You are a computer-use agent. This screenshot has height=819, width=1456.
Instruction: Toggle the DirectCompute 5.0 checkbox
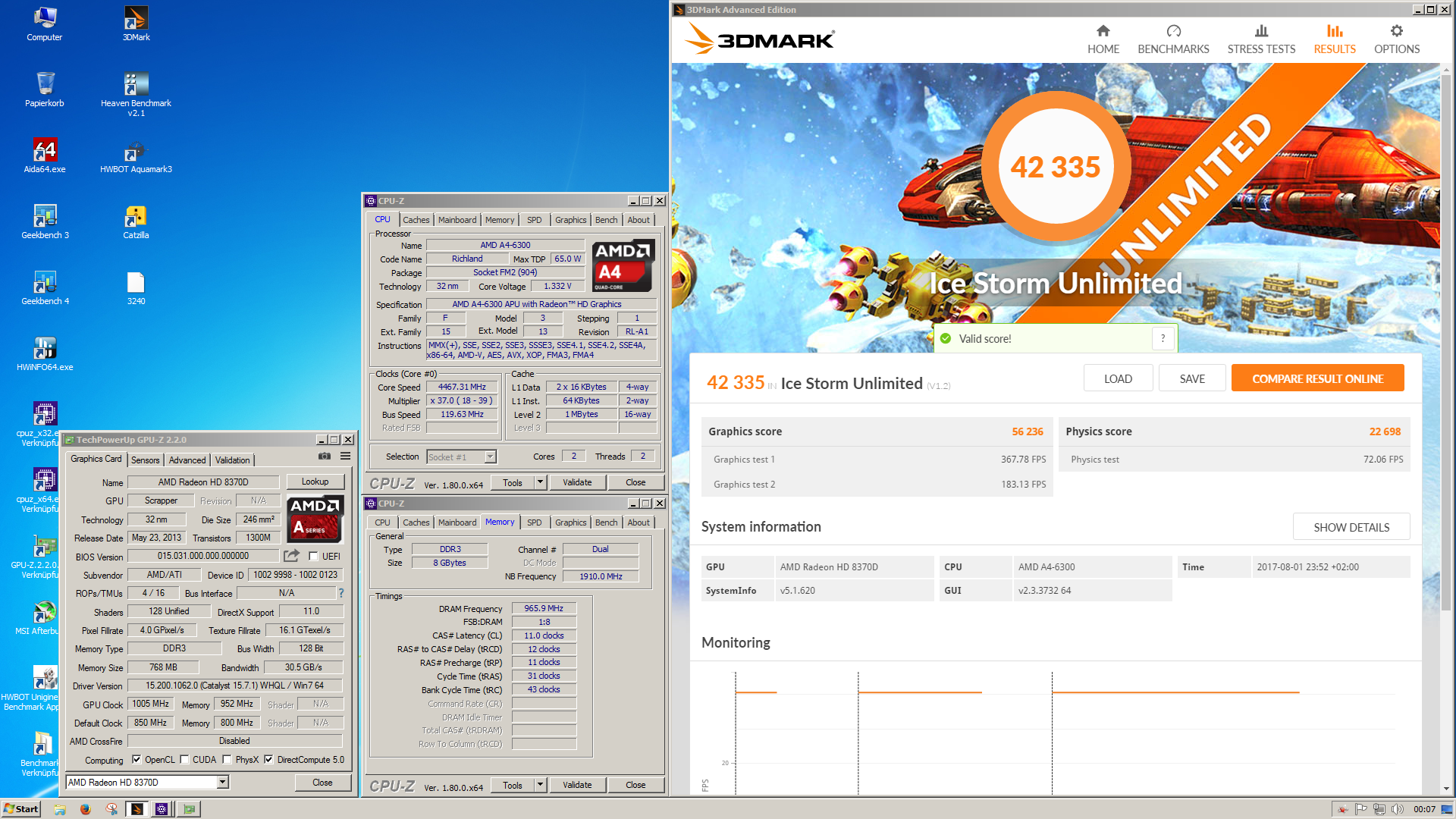tap(268, 759)
